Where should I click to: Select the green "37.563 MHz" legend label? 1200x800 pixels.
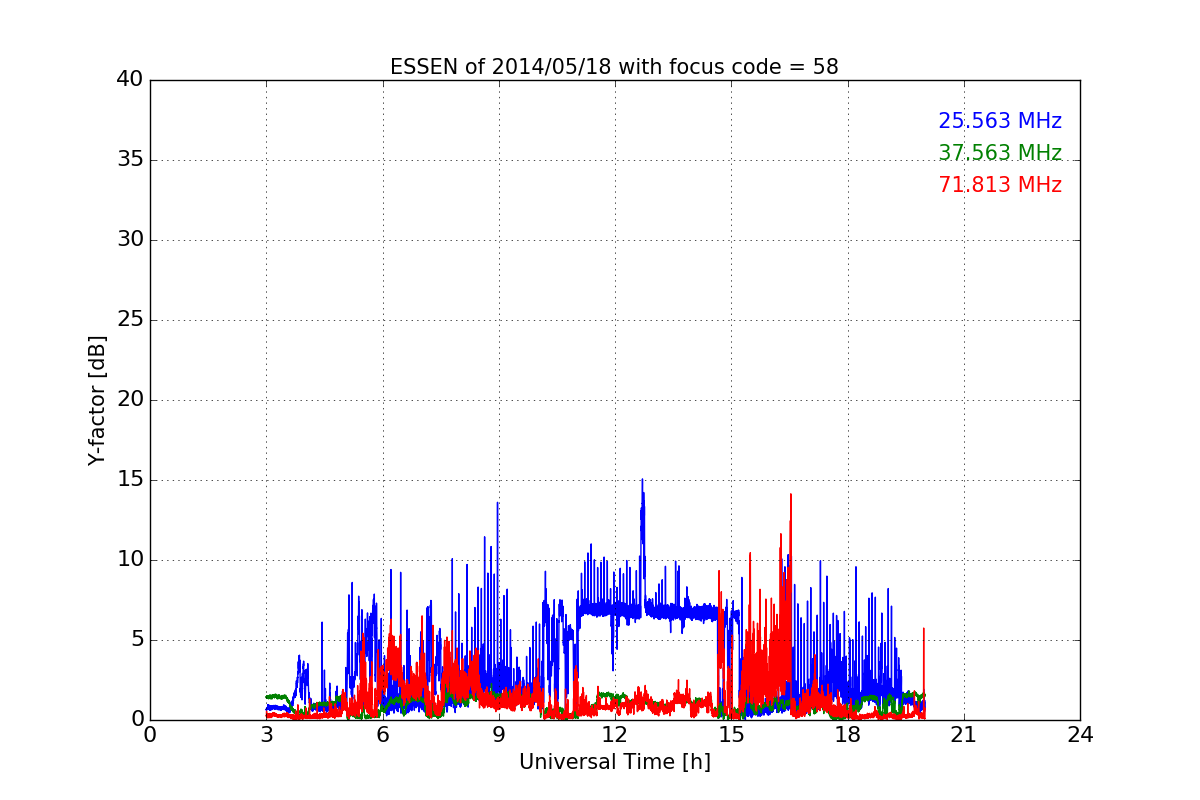click(1000, 153)
